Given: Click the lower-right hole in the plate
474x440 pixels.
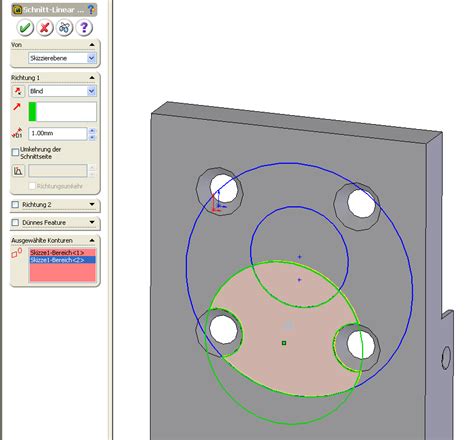Looking at the screenshot, I should (x=360, y=344).
